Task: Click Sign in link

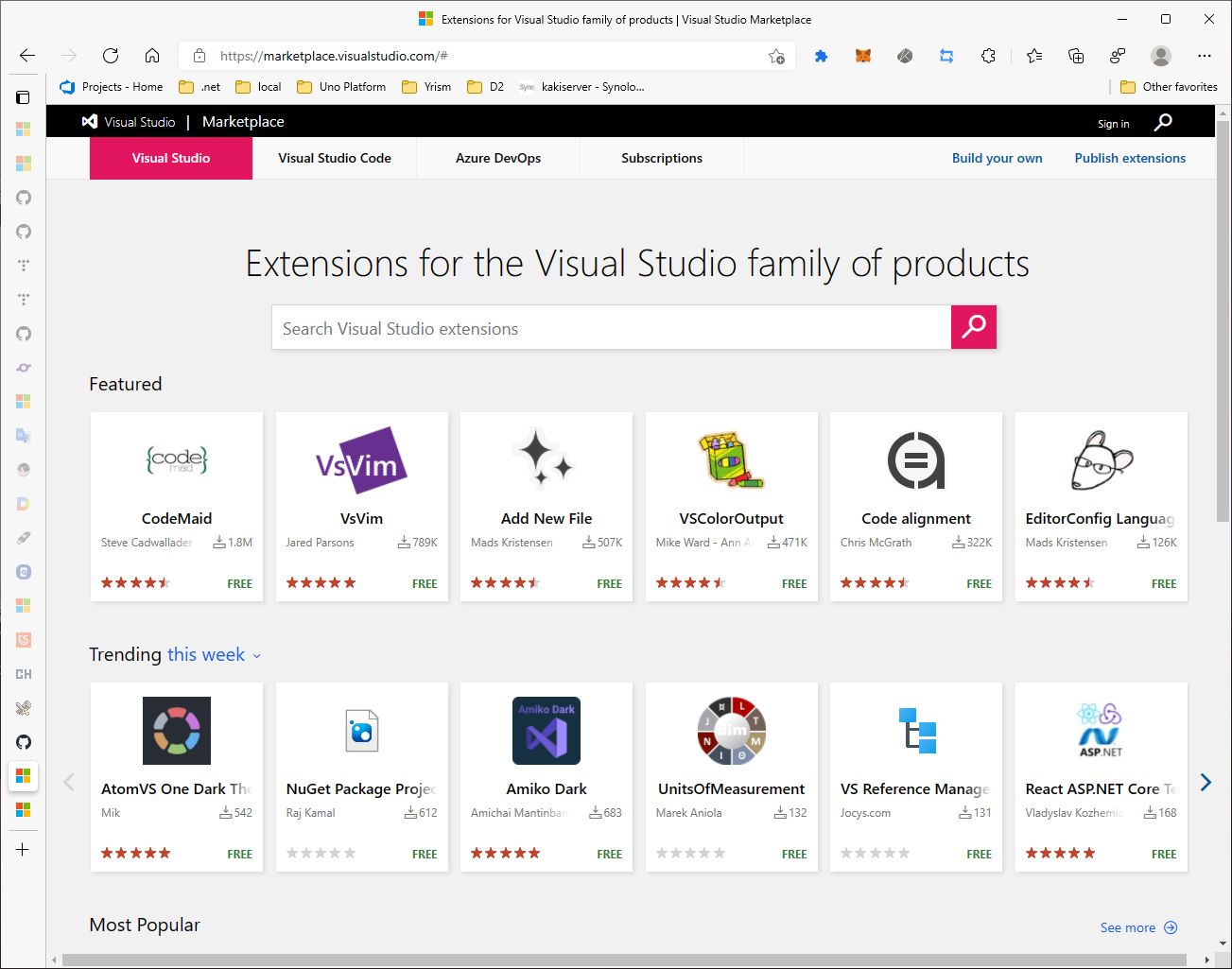Action: (x=1113, y=124)
